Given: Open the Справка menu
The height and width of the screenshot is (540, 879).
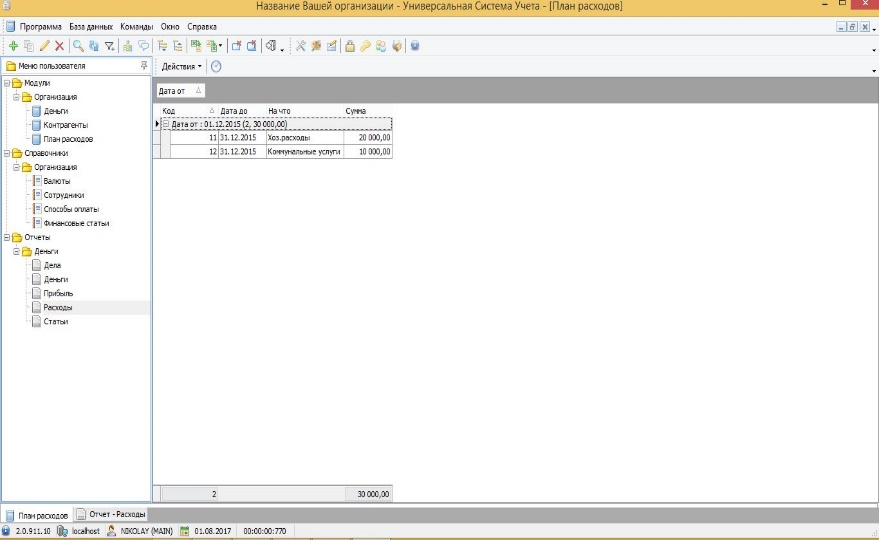Looking at the screenshot, I should pyautogui.click(x=202, y=26).
